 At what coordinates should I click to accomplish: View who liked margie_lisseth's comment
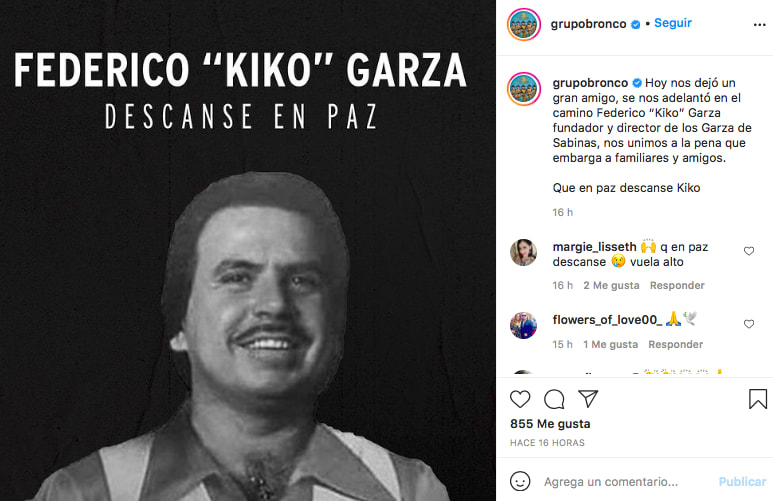[611, 286]
